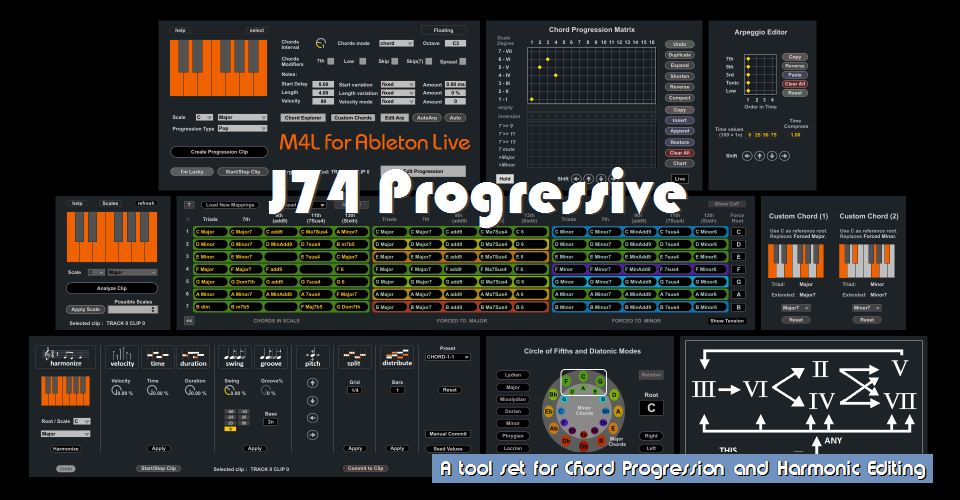This screenshot has height=500, width=960.
Task: Shift arpeggio down in Arpeggio Editor
Action: click(x=771, y=156)
